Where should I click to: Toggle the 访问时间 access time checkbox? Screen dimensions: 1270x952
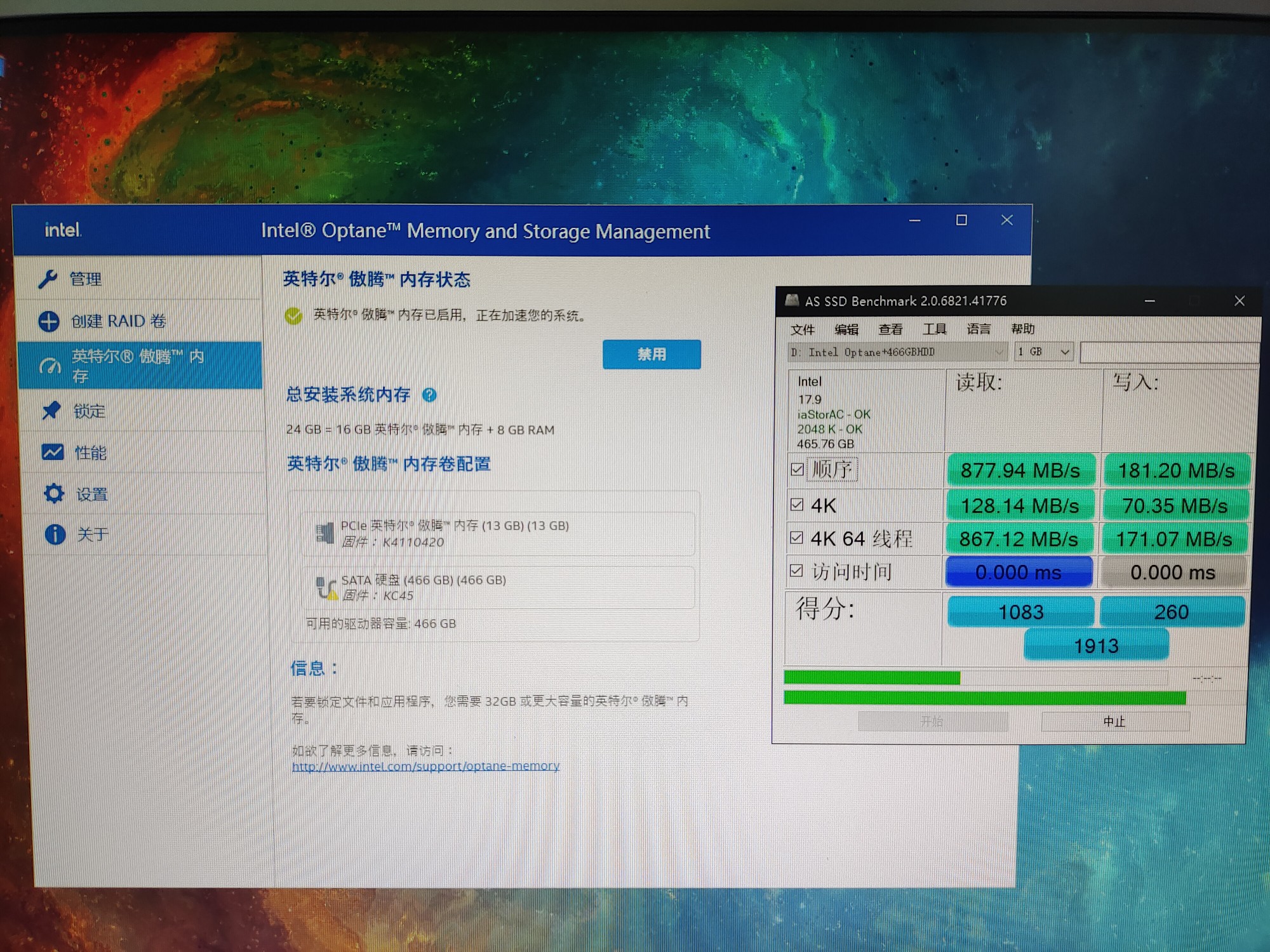click(796, 571)
